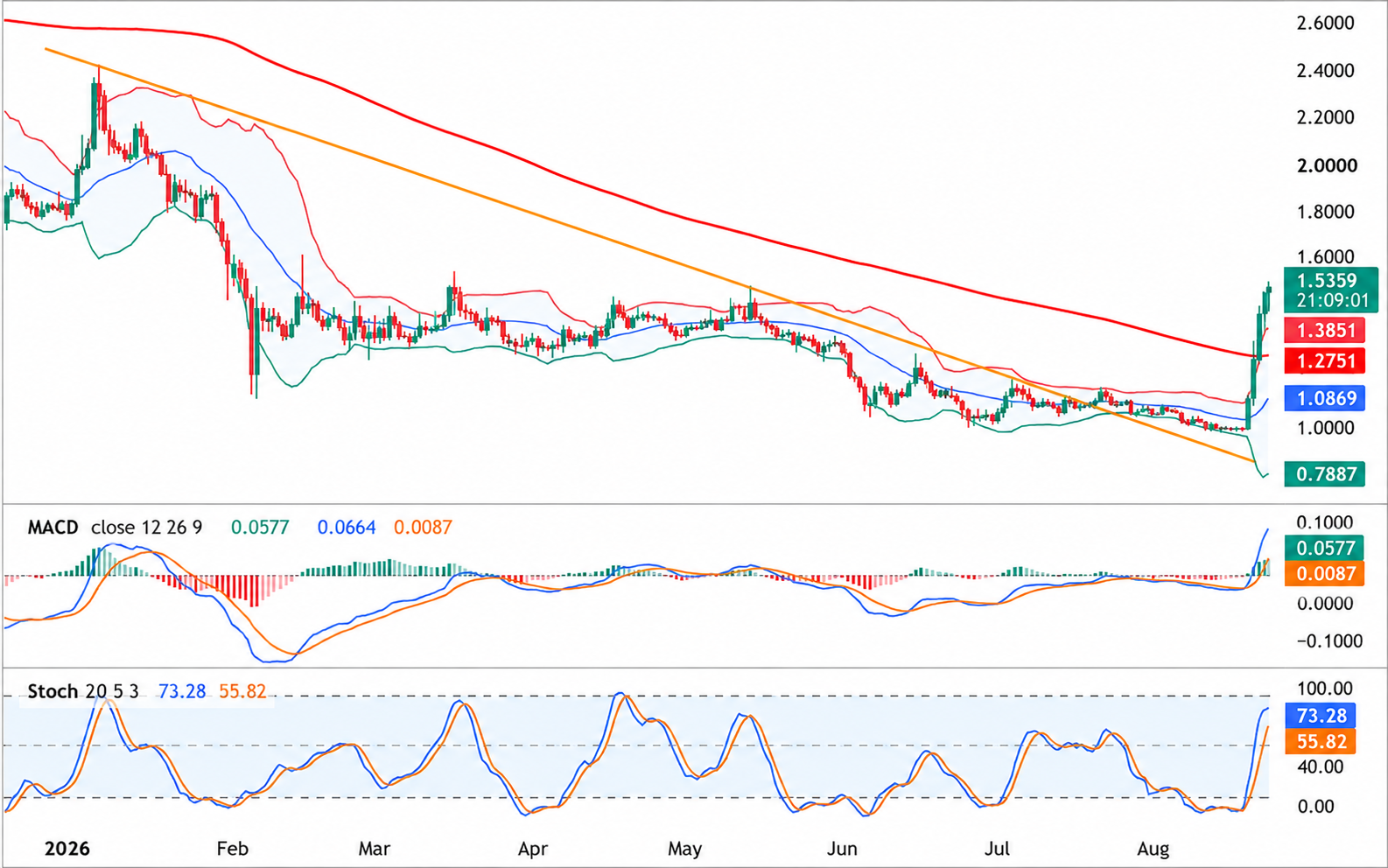Select the blue 73.28 Stoch axis tag
The width and height of the screenshot is (1388, 868).
pos(1321,716)
